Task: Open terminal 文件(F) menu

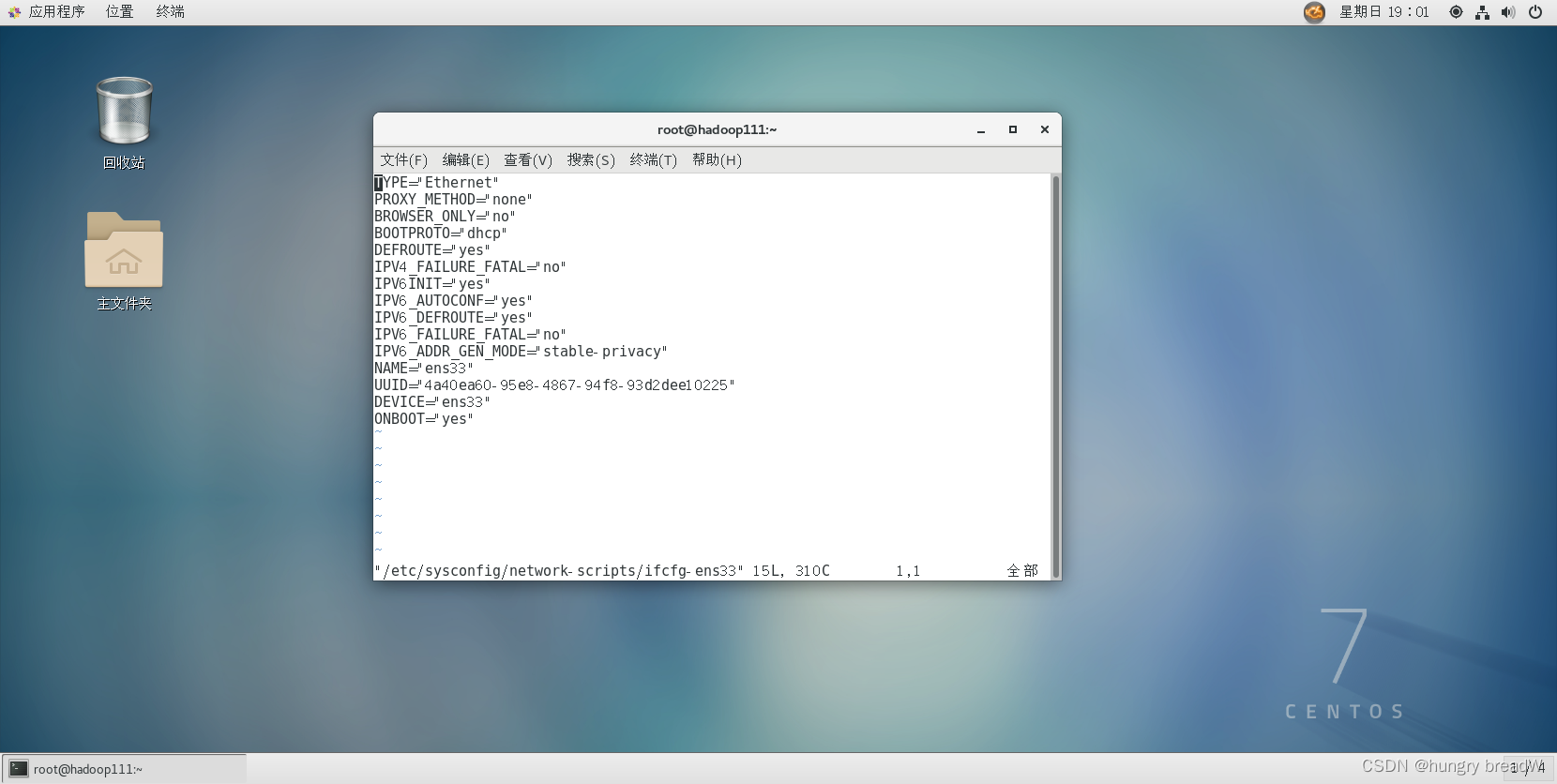Action: (403, 160)
